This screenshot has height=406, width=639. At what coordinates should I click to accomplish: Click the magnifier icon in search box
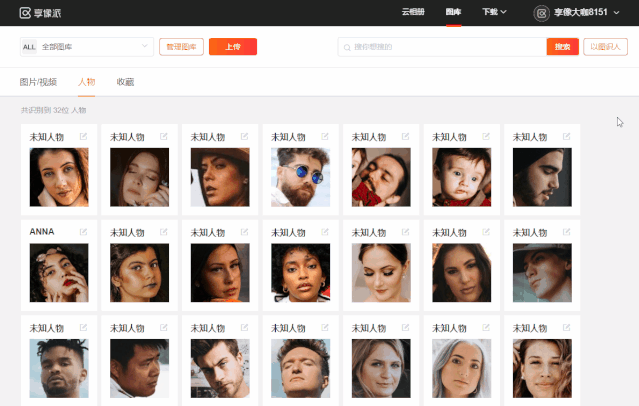(x=348, y=47)
